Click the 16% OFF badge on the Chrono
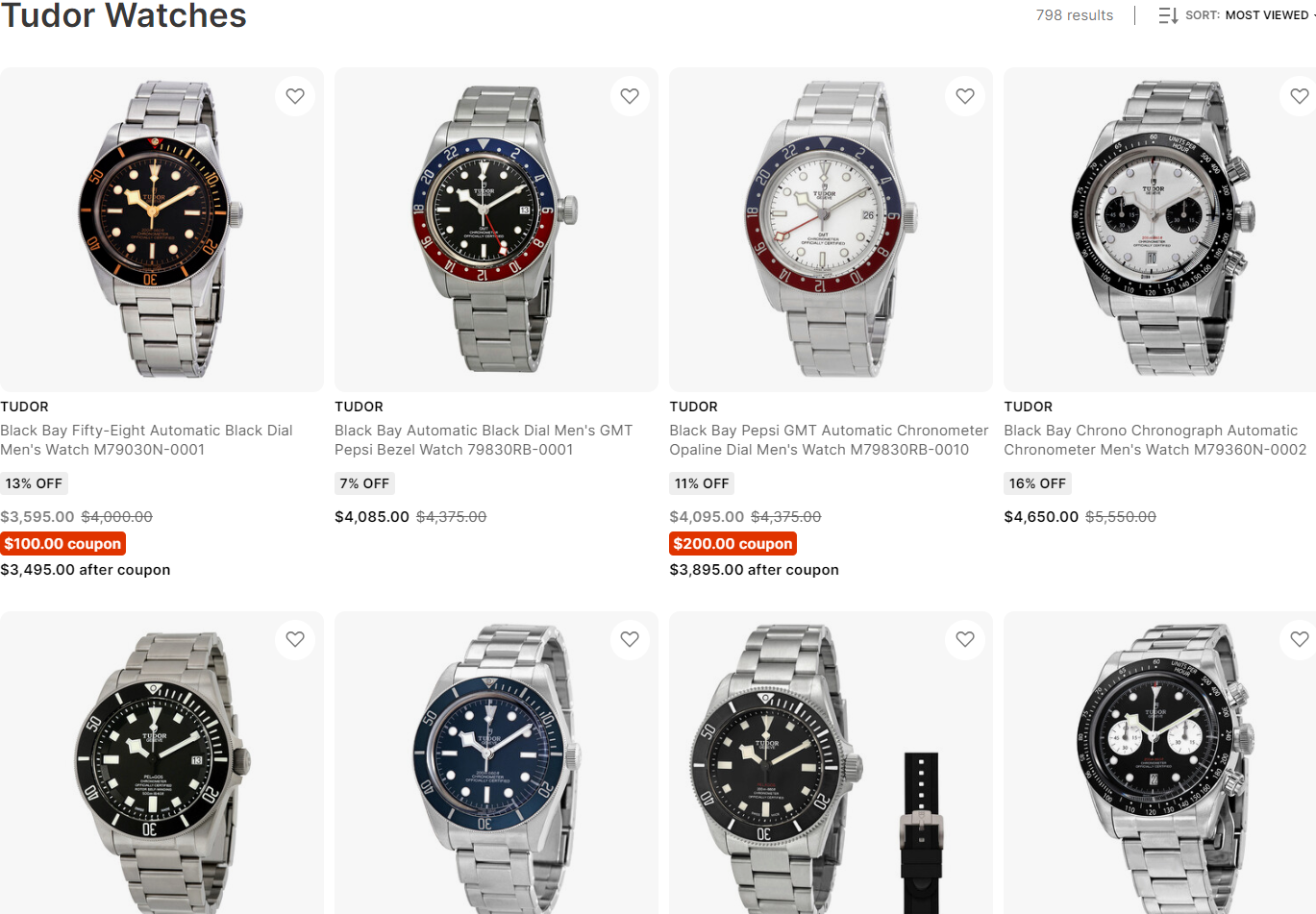 1037,483
